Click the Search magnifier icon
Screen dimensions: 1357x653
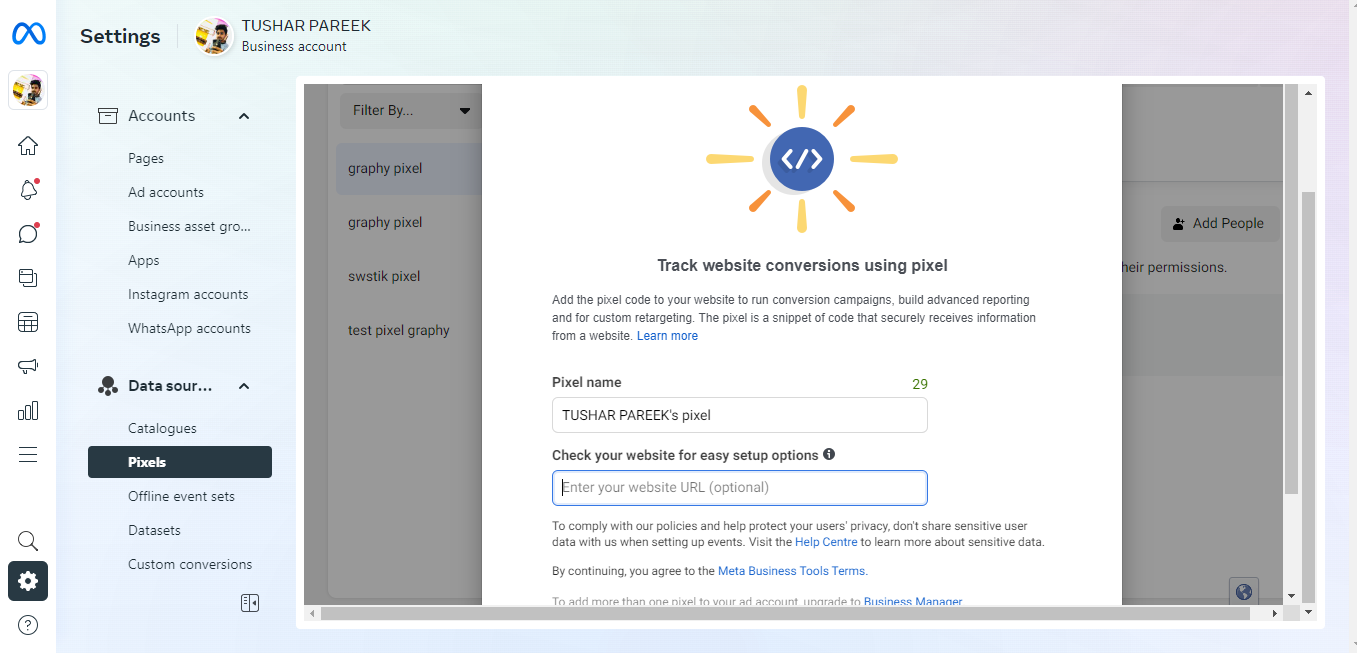[27, 540]
